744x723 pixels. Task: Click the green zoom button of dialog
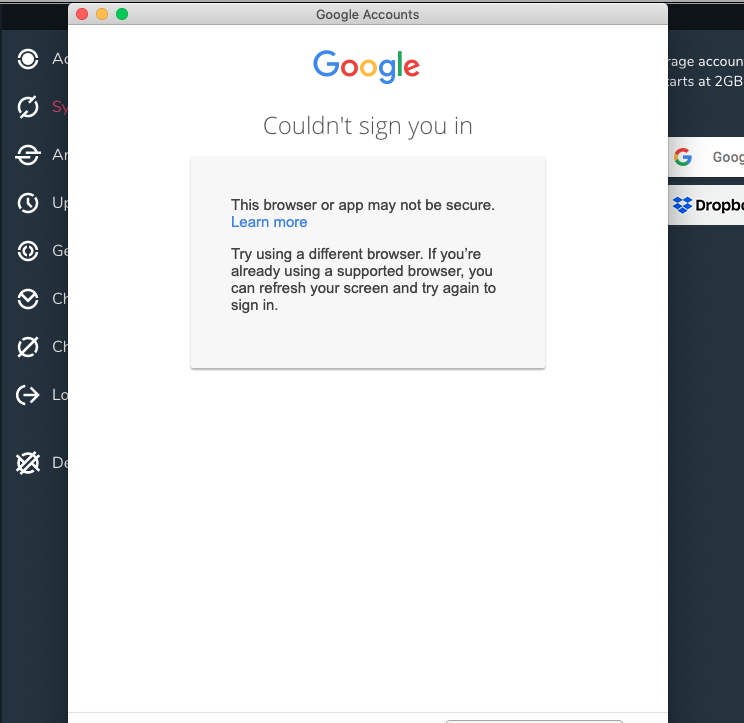coord(122,14)
